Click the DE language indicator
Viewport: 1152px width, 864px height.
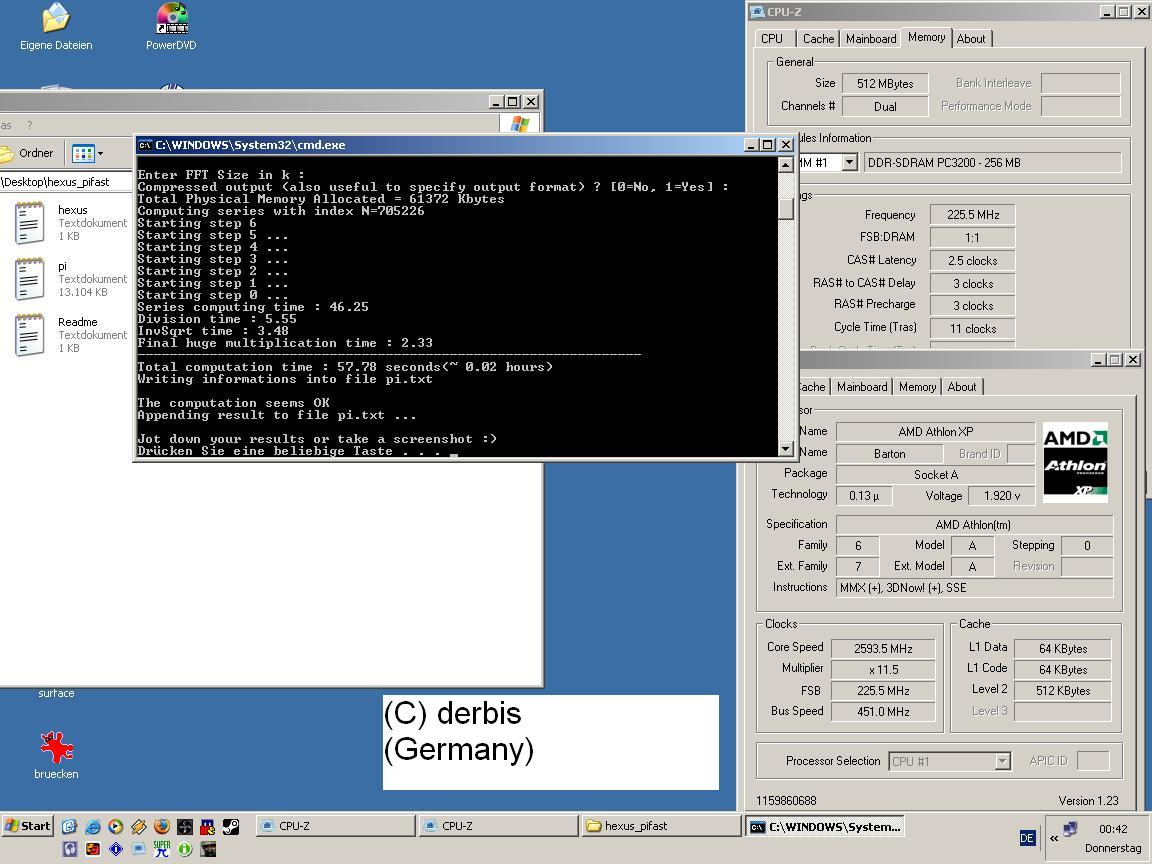[x=1027, y=838]
